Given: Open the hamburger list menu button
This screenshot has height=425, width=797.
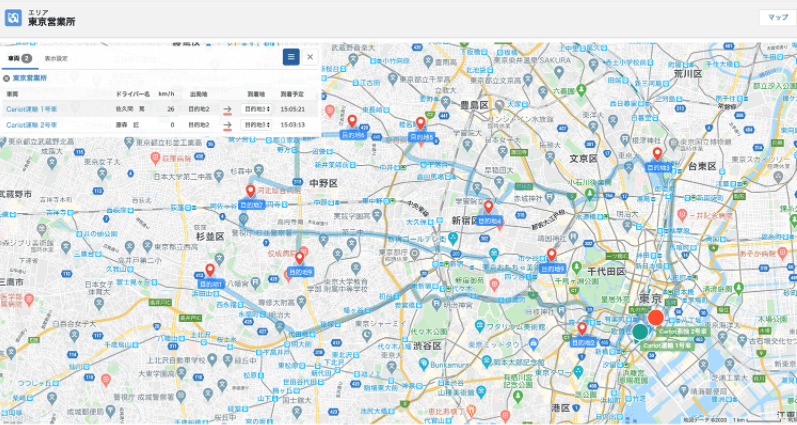Looking at the screenshot, I should (291, 57).
